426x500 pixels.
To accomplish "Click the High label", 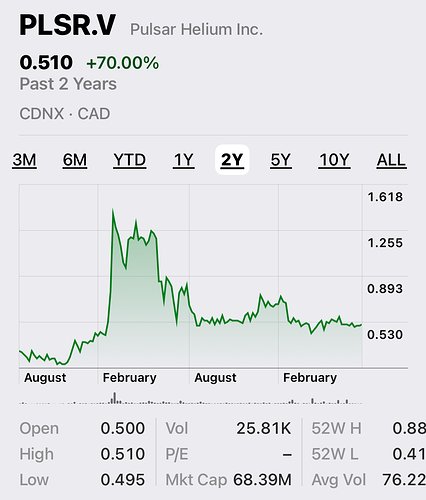I will [36, 454].
